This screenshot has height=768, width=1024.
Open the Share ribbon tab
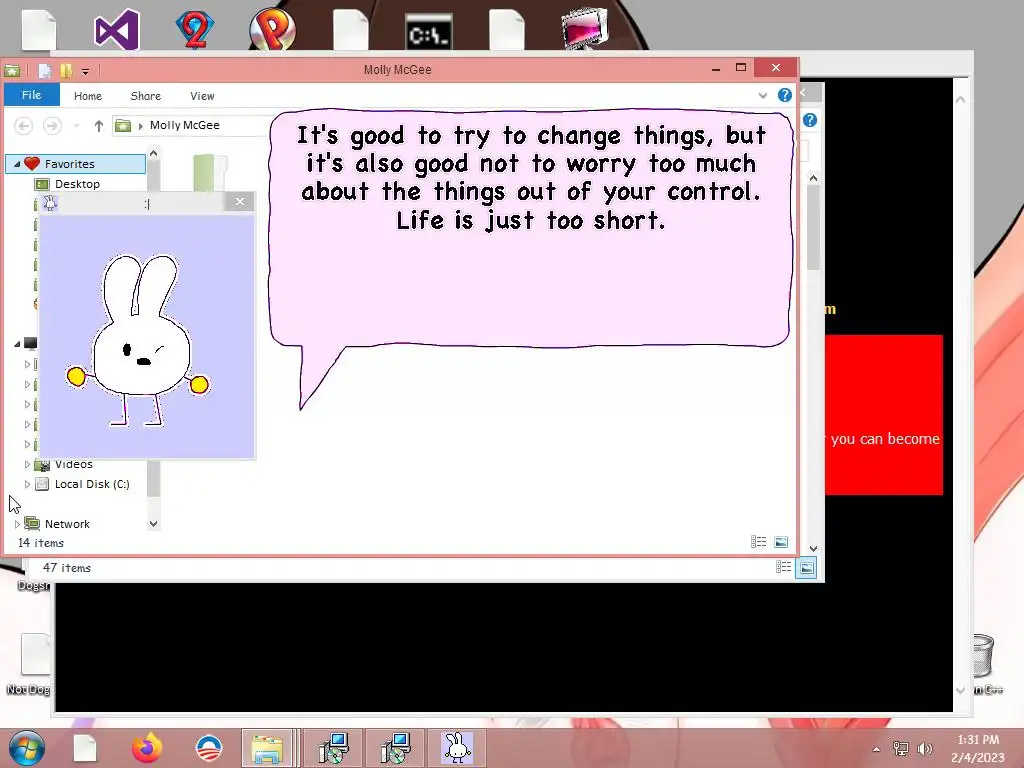pyautogui.click(x=146, y=96)
